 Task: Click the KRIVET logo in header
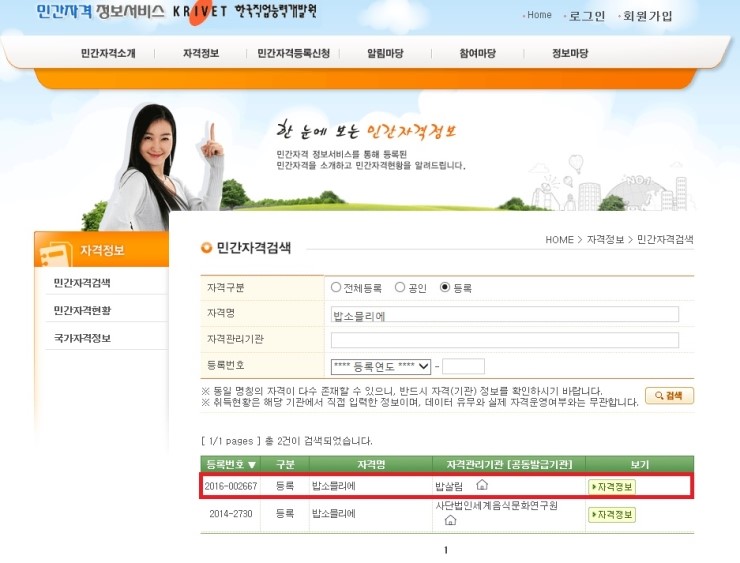tap(200, 11)
